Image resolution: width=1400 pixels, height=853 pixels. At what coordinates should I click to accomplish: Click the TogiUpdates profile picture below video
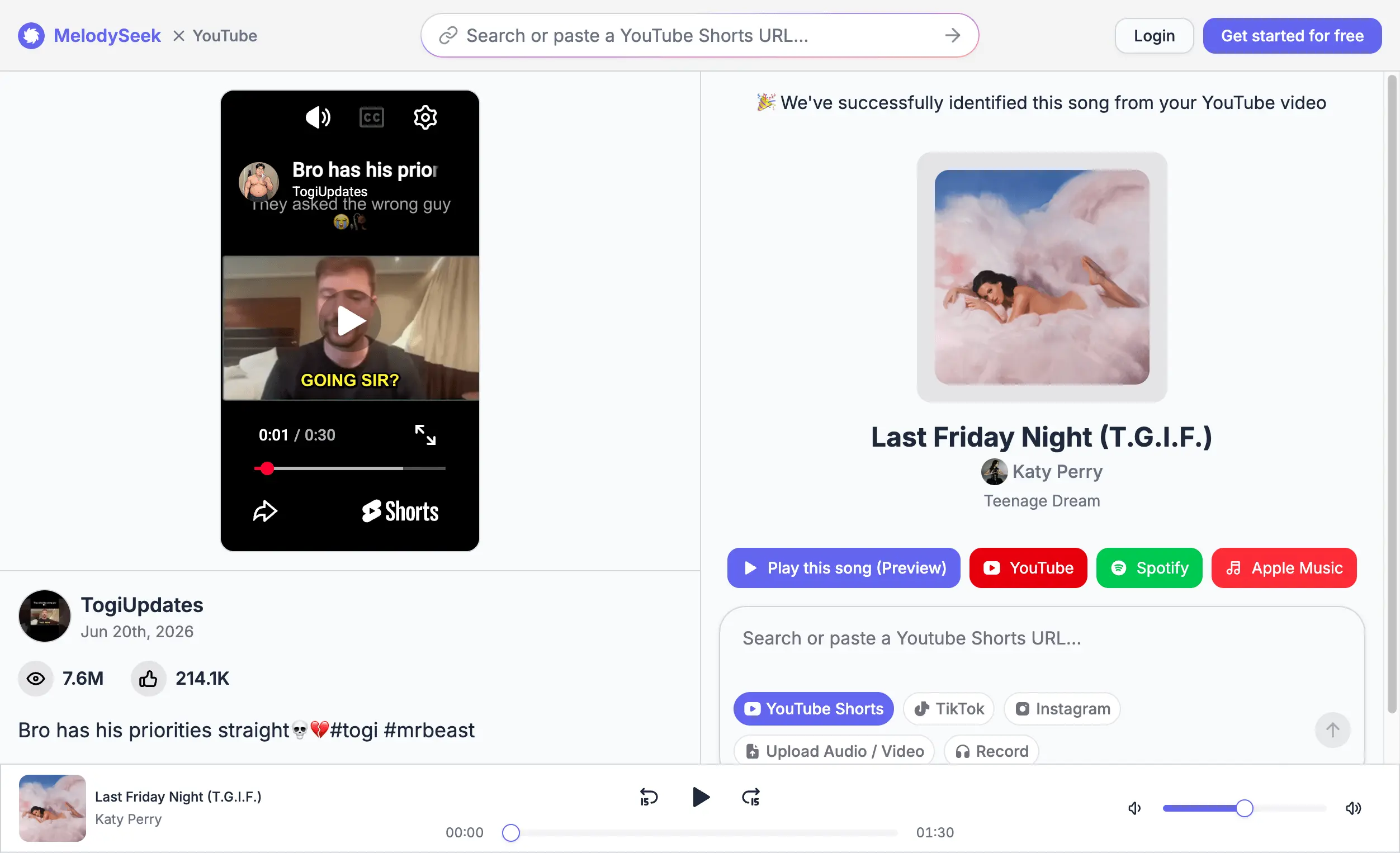point(44,616)
